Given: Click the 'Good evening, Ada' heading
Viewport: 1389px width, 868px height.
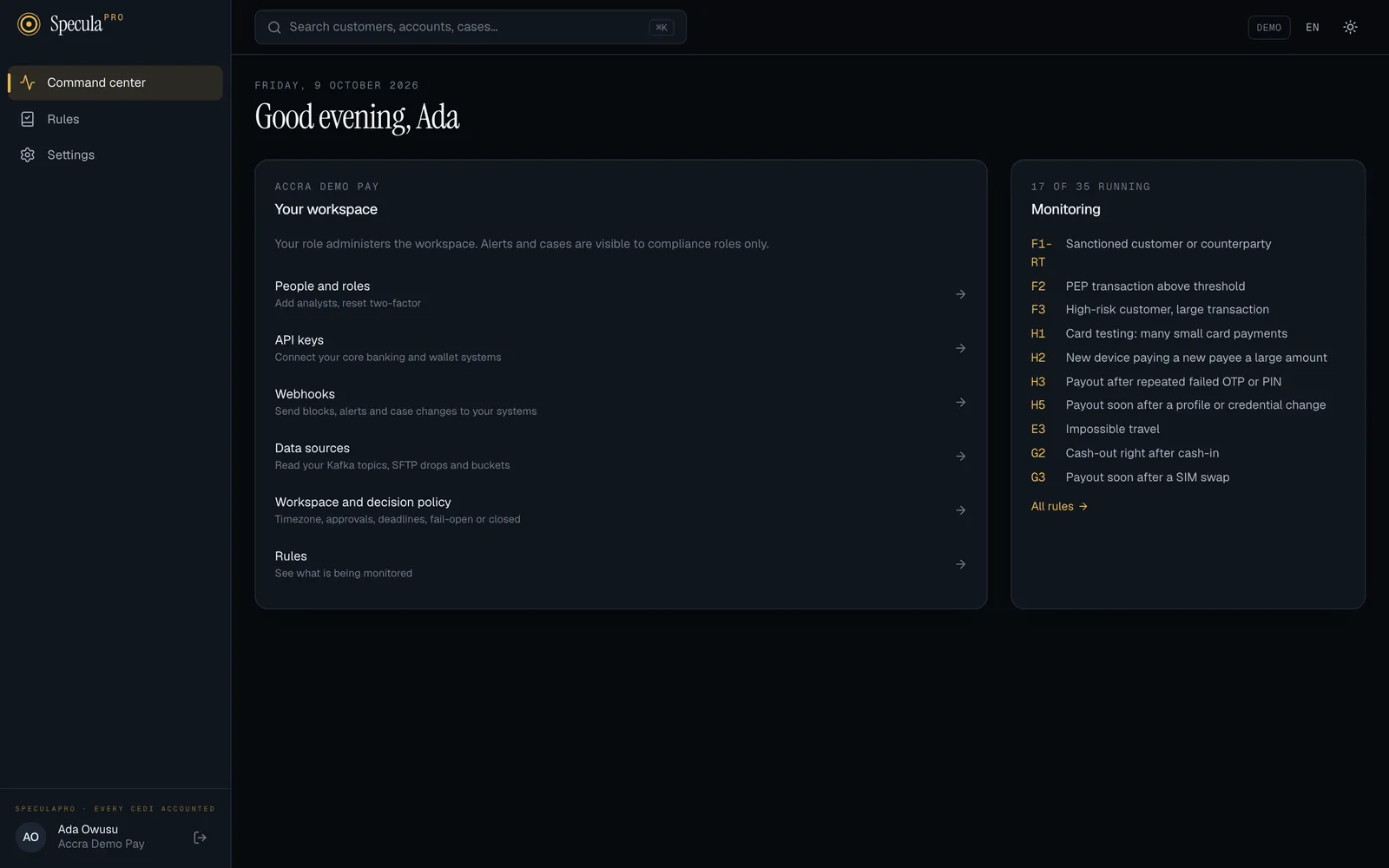Looking at the screenshot, I should point(357,117).
